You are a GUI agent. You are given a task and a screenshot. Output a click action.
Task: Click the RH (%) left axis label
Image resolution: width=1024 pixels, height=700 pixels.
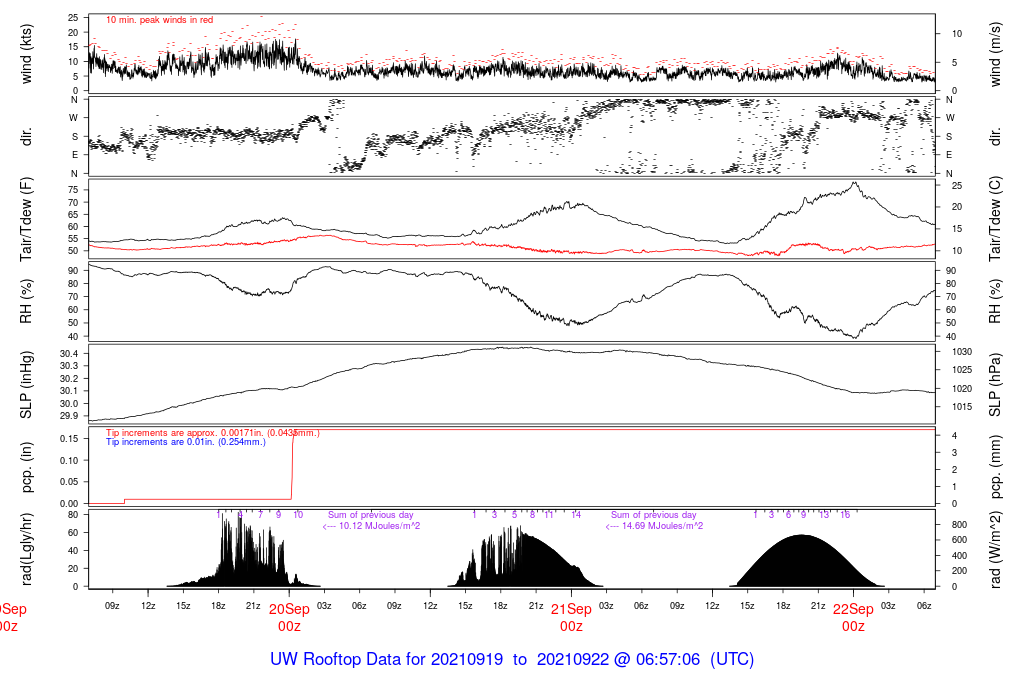click(26, 301)
